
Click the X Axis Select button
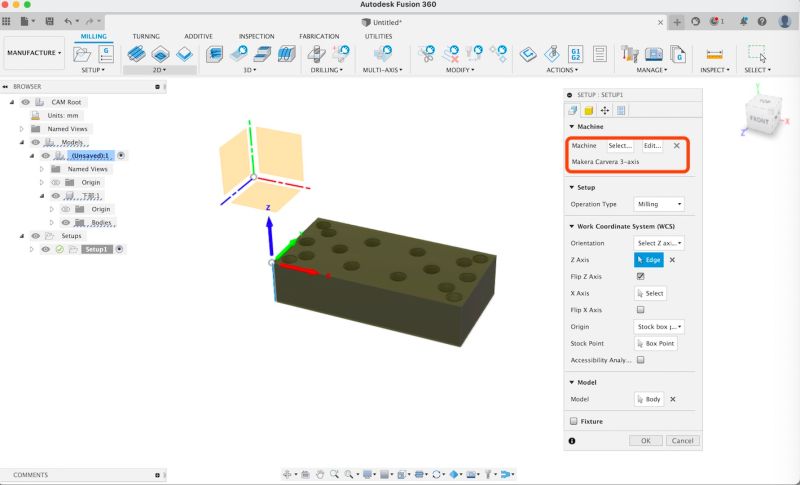tap(650, 293)
